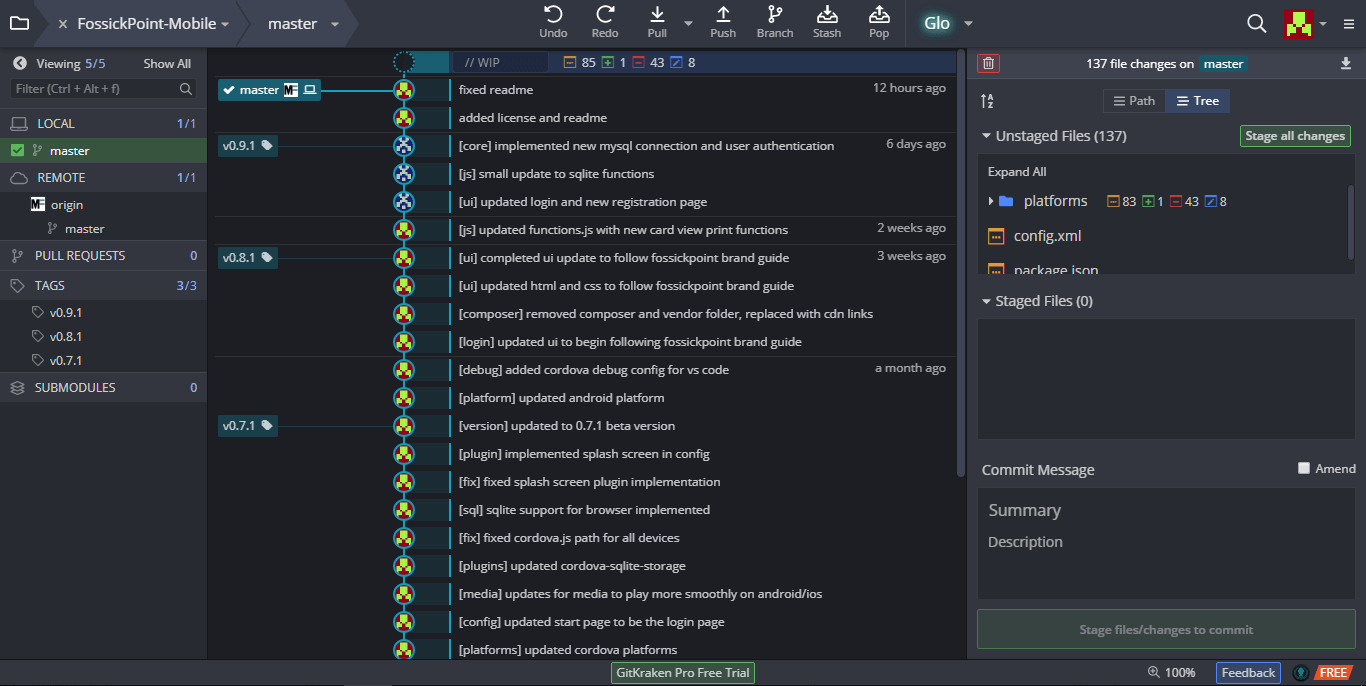Image resolution: width=1366 pixels, height=686 pixels.
Task: Click the FREE license badge
Action: pyautogui.click(x=1334, y=673)
